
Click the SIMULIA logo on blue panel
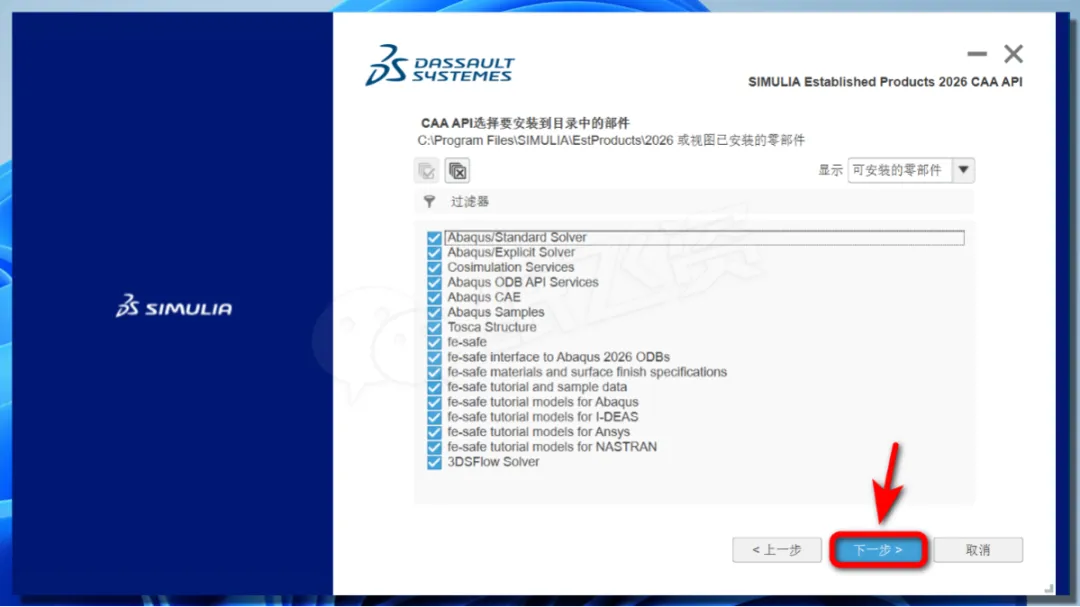point(174,307)
